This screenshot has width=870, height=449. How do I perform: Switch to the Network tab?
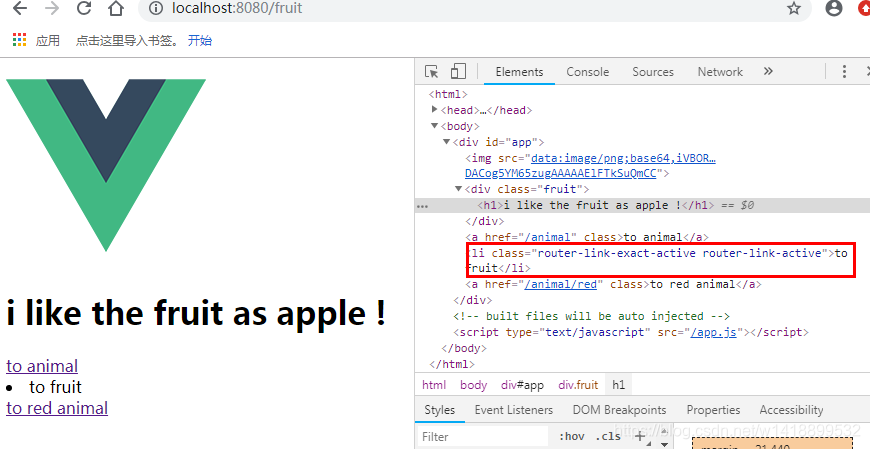pyautogui.click(x=720, y=72)
